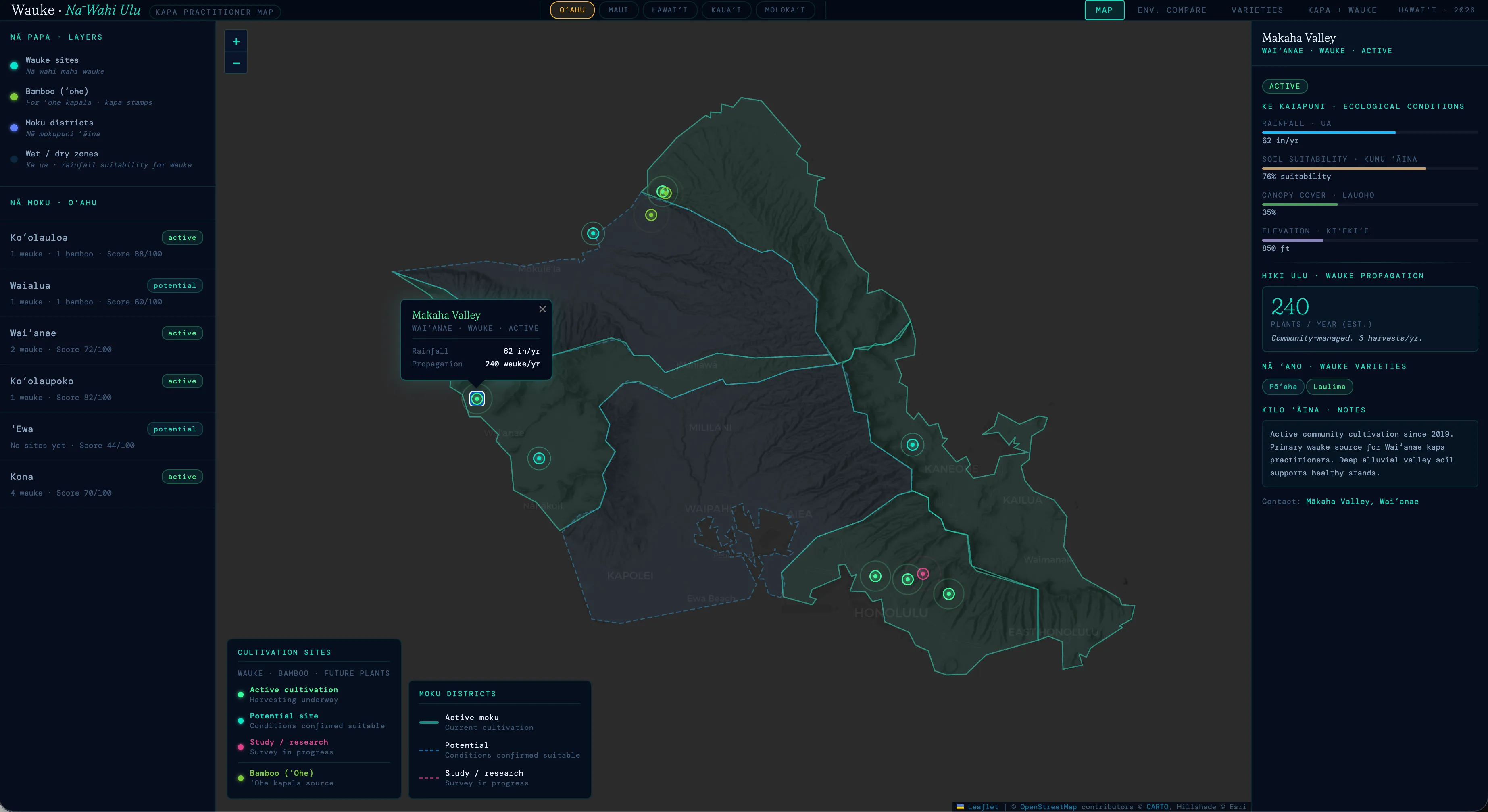
Task: Open the Mākaha Valley, Wai'anae contact link
Action: coord(1362,501)
